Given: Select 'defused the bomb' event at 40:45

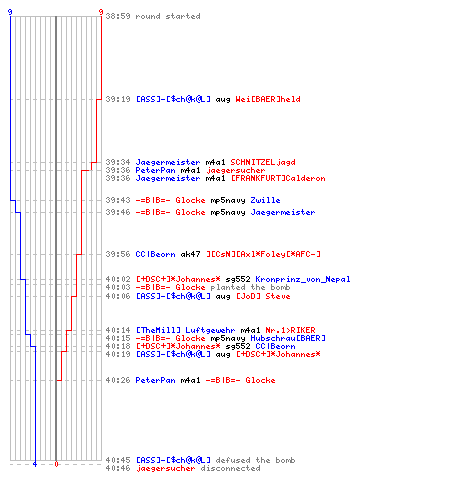Looking at the screenshot, I should [255, 460].
